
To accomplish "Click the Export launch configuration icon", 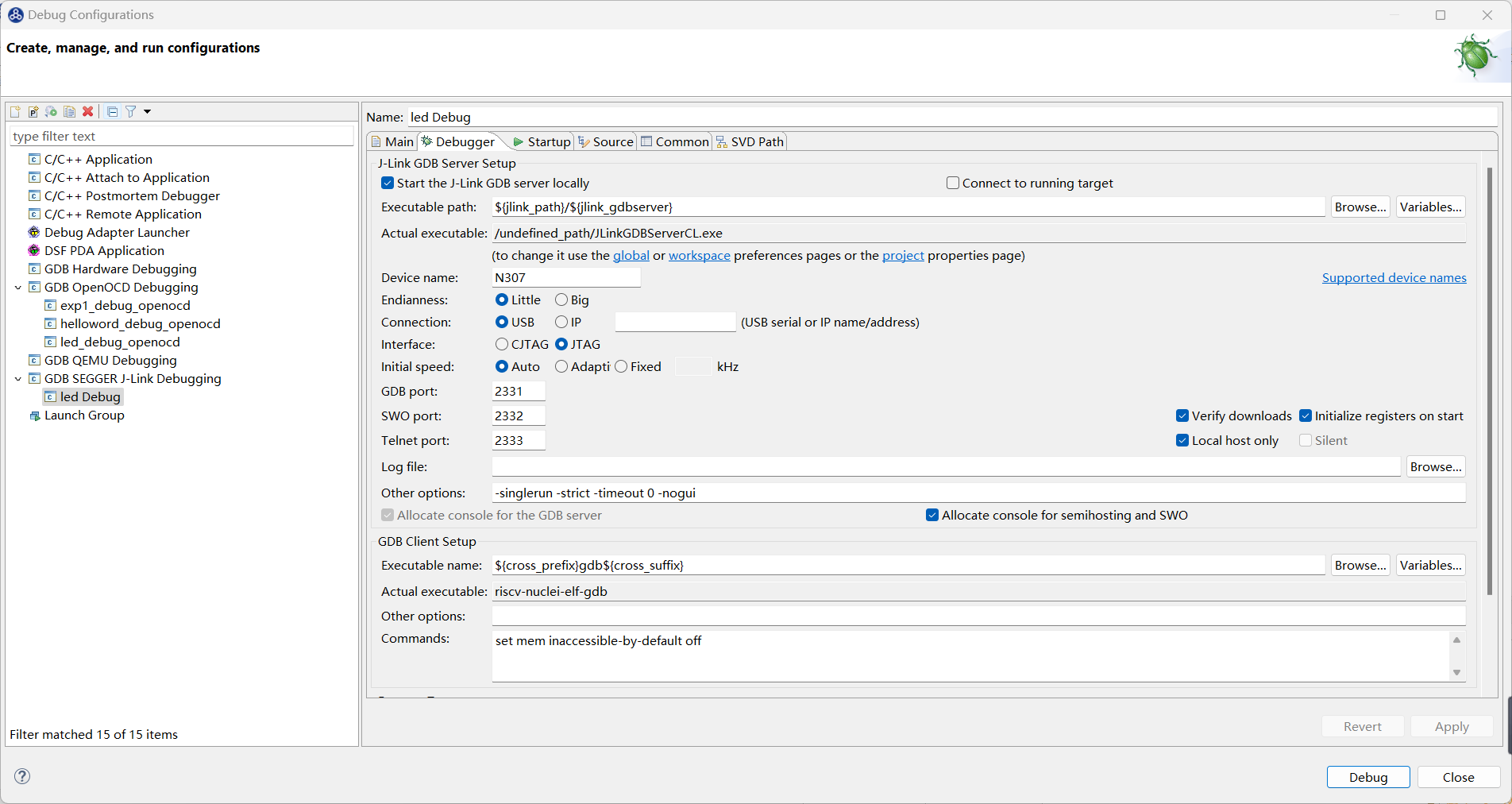I will [x=52, y=112].
